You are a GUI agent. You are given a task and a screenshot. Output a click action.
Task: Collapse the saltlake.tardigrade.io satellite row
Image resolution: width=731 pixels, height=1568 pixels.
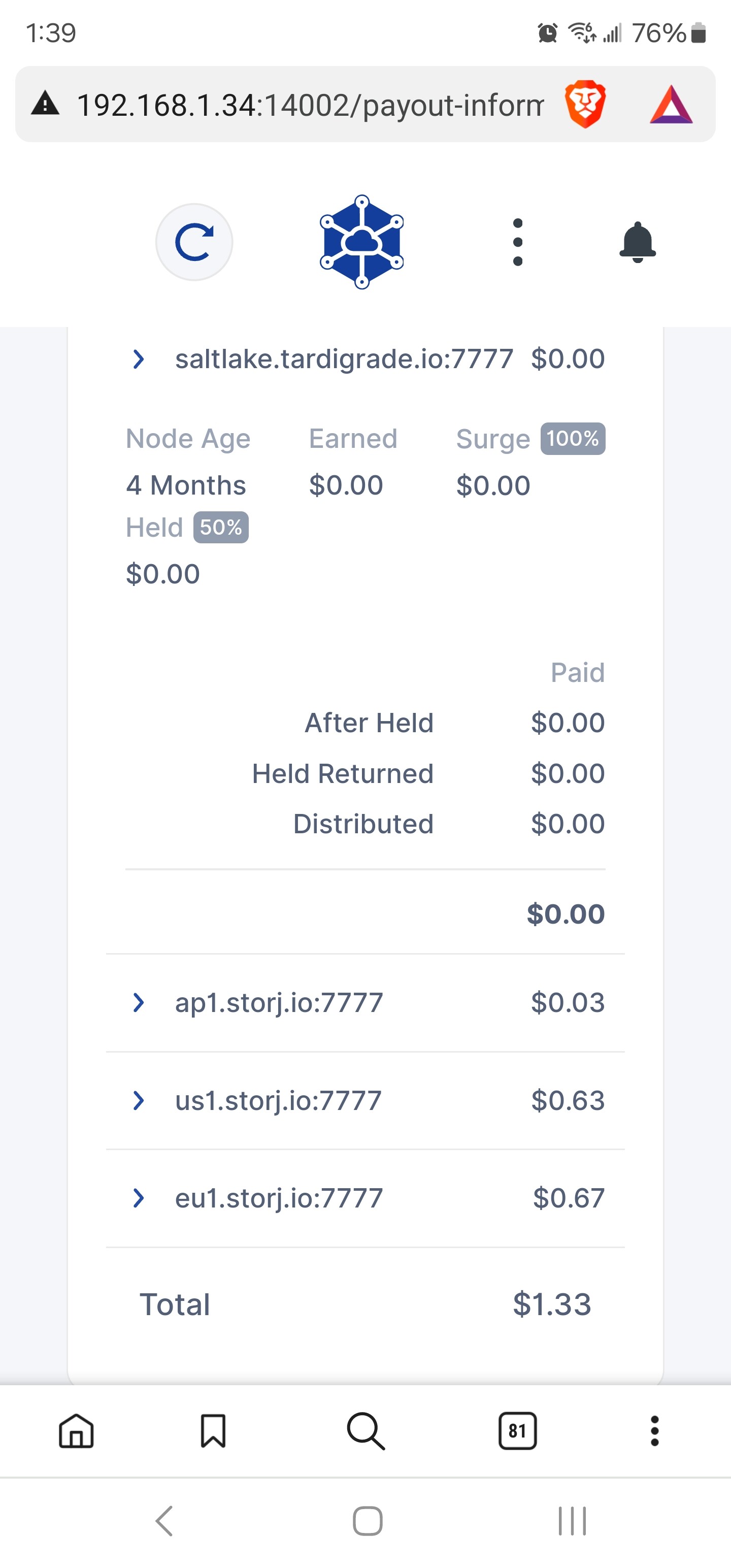(139, 359)
